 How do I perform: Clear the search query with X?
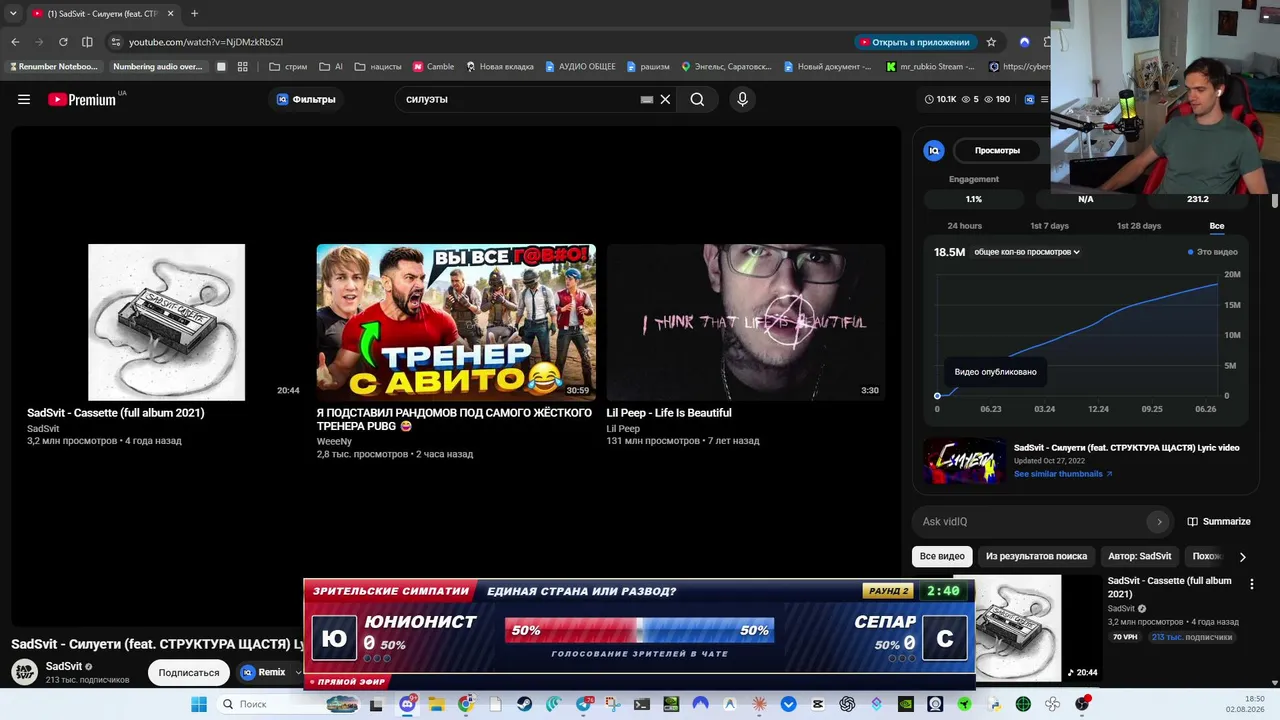665,99
